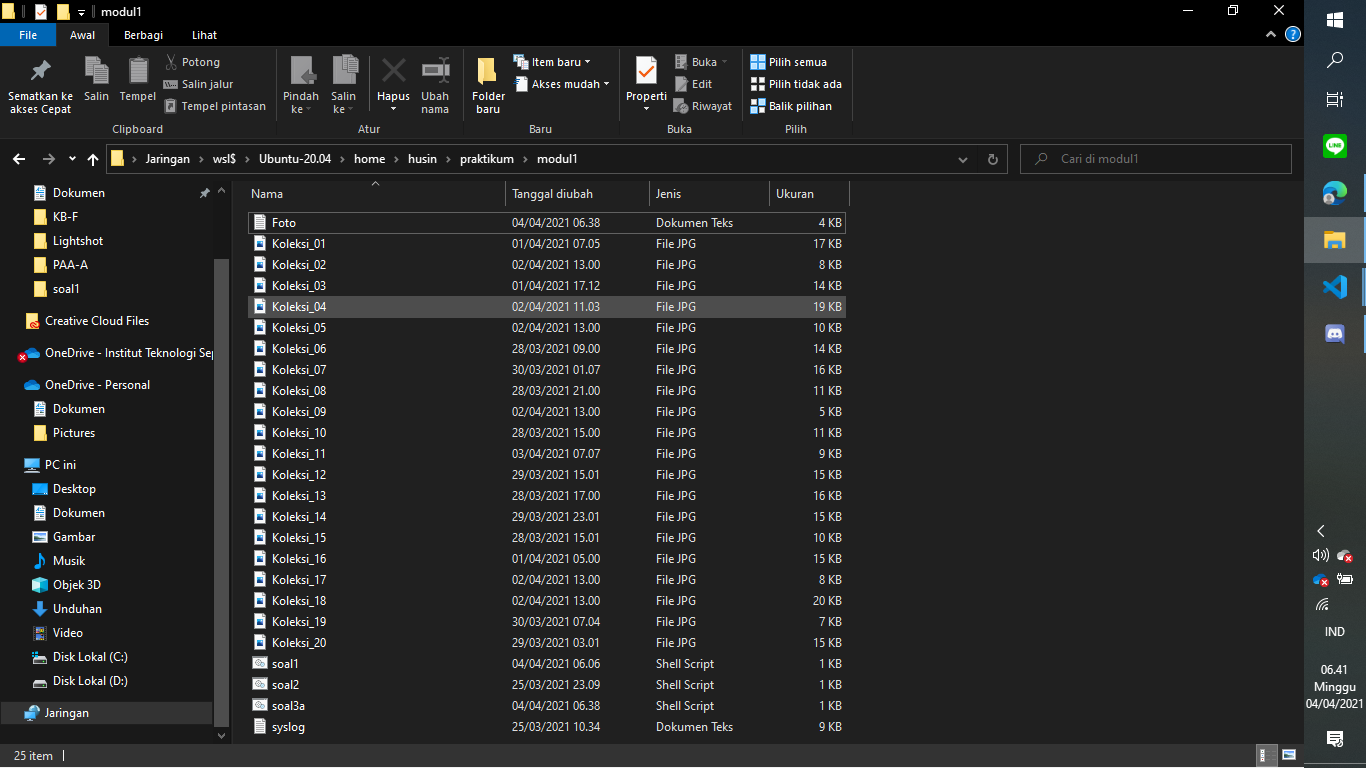This screenshot has width=1366, height=768.
Task: Switch to the Awal ribbon tab
Action: [x=83, y=35]
